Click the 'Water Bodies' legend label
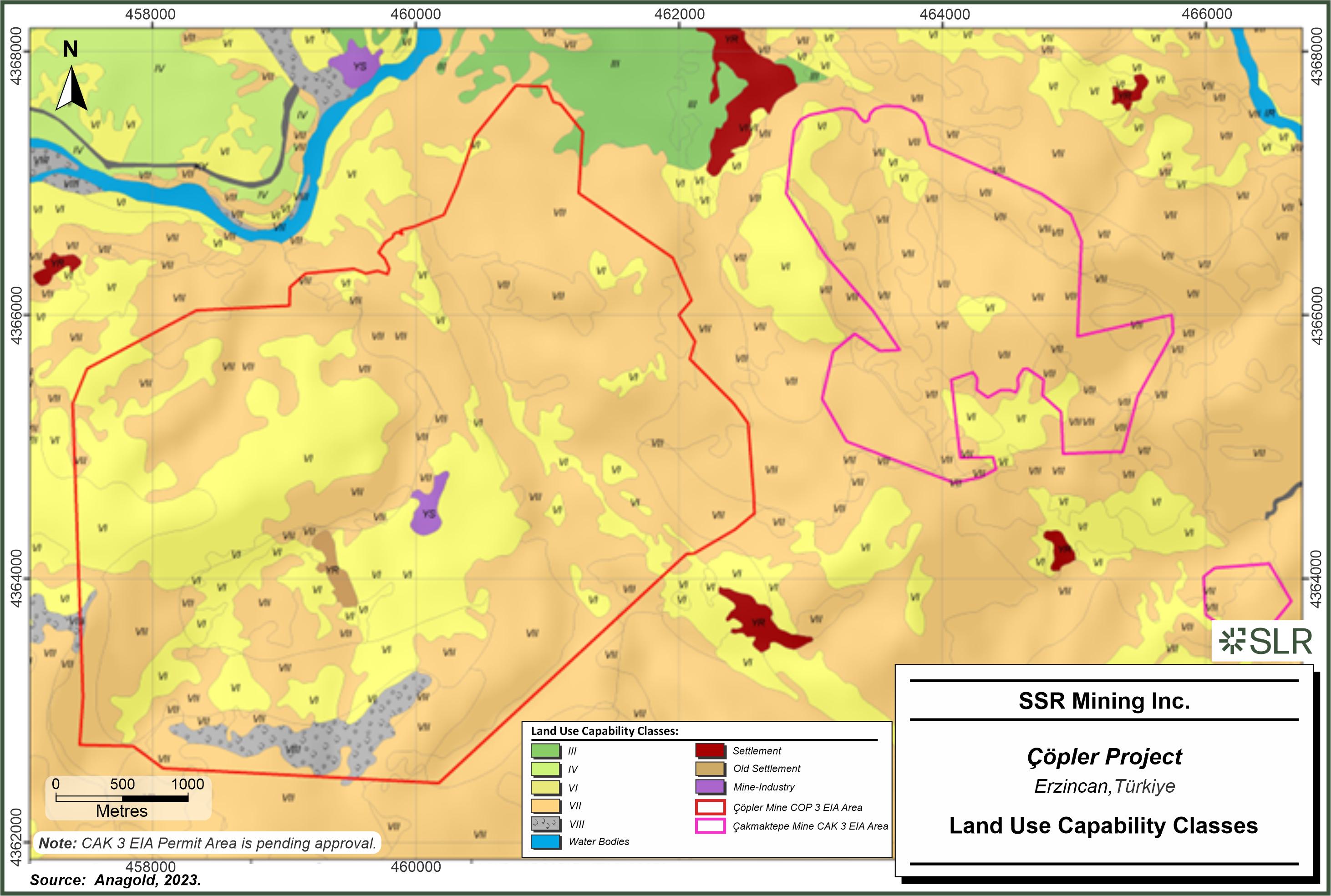The image size is (1331, 896). 599,841
